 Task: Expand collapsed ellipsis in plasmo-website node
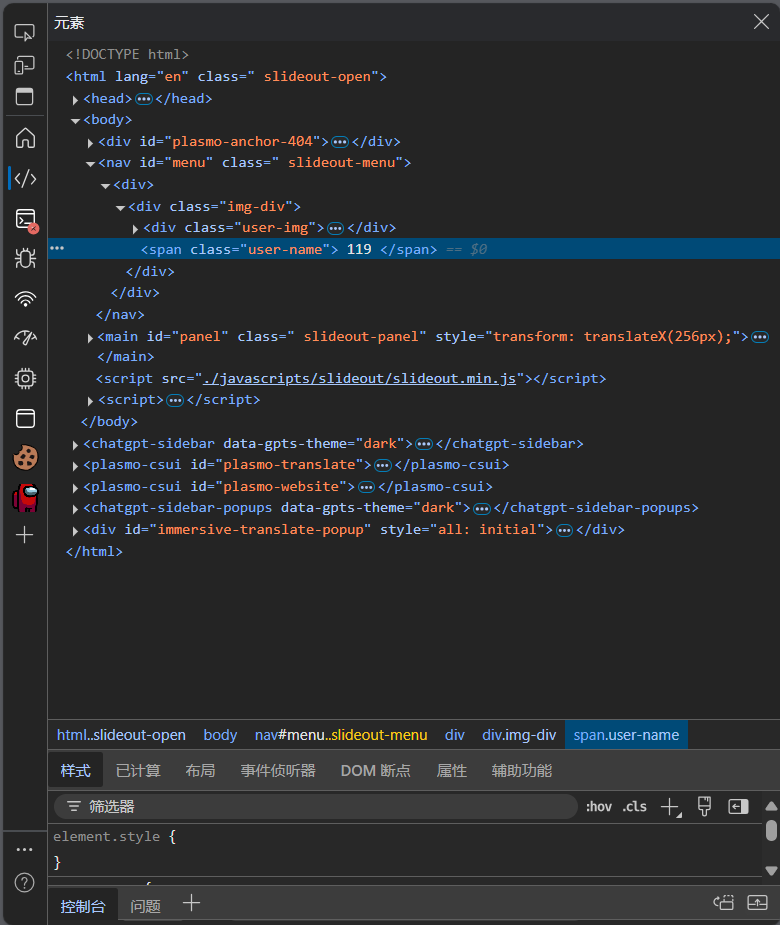366,487
